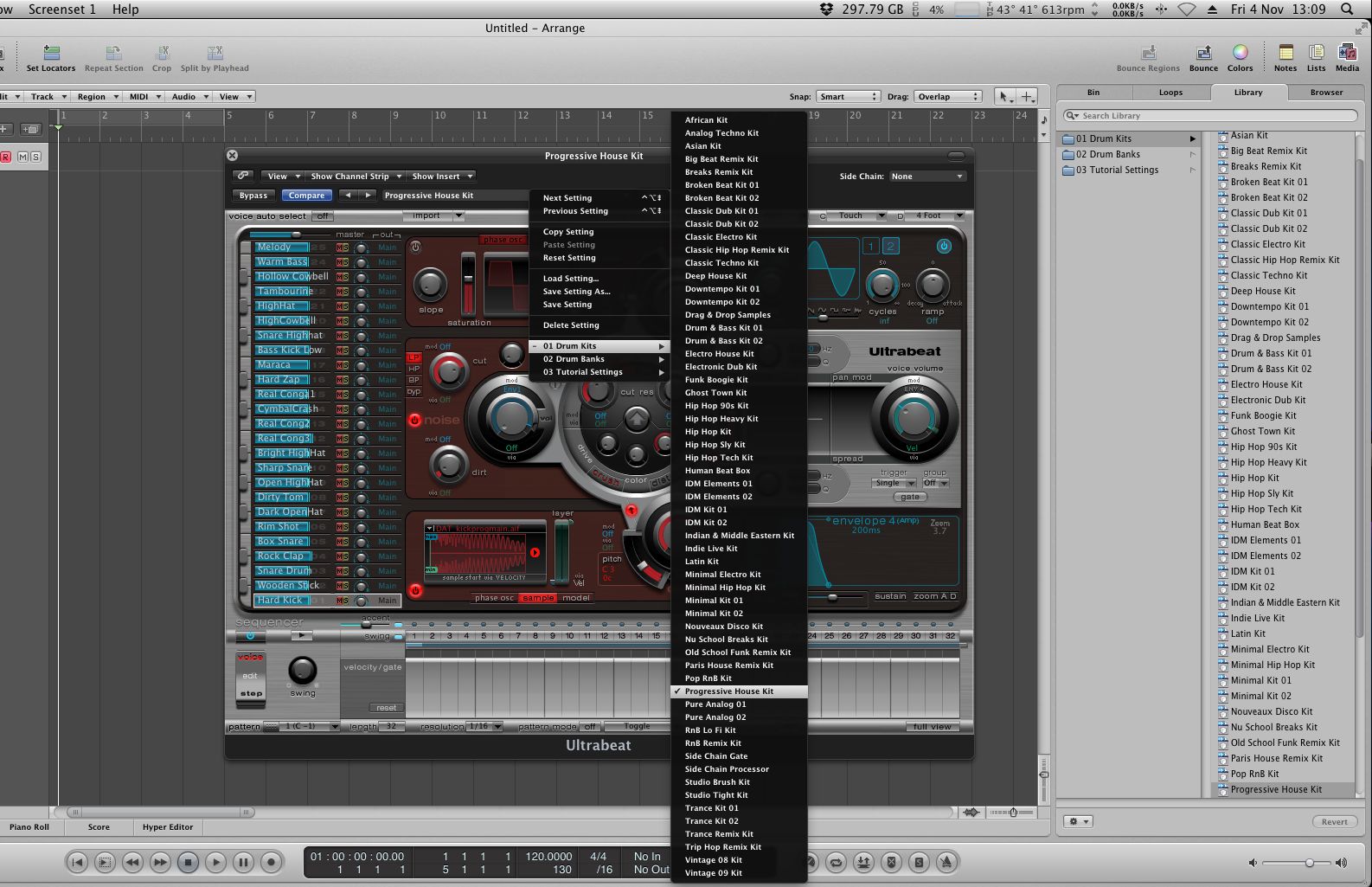Viewport: 1372px width, 887px height.
Task: Select the HP filter type
Action: 414,369
